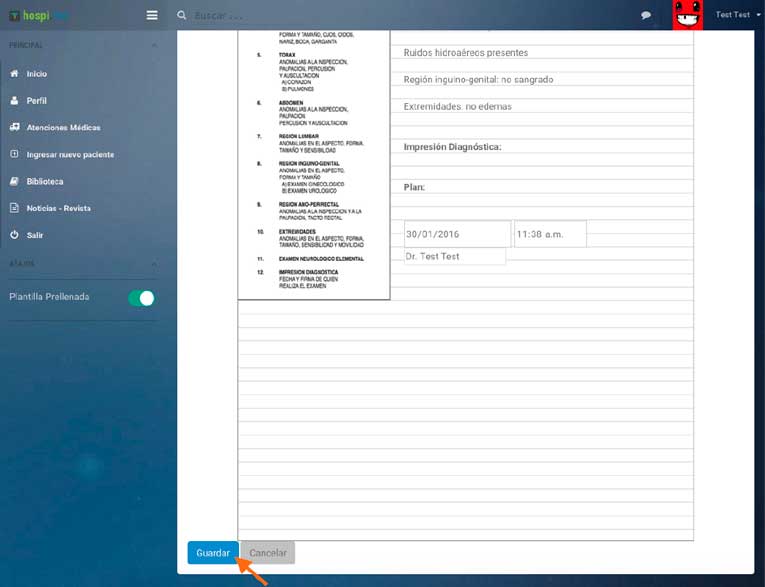Click the Cancelar button
765x587 pixels.
268,553
